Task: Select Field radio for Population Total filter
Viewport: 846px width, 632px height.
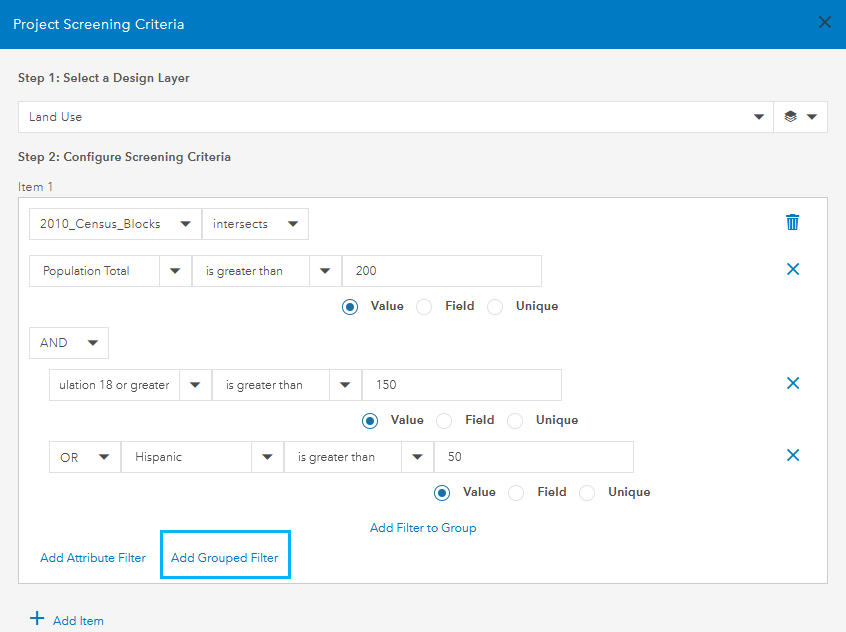Action: point(424,307)
